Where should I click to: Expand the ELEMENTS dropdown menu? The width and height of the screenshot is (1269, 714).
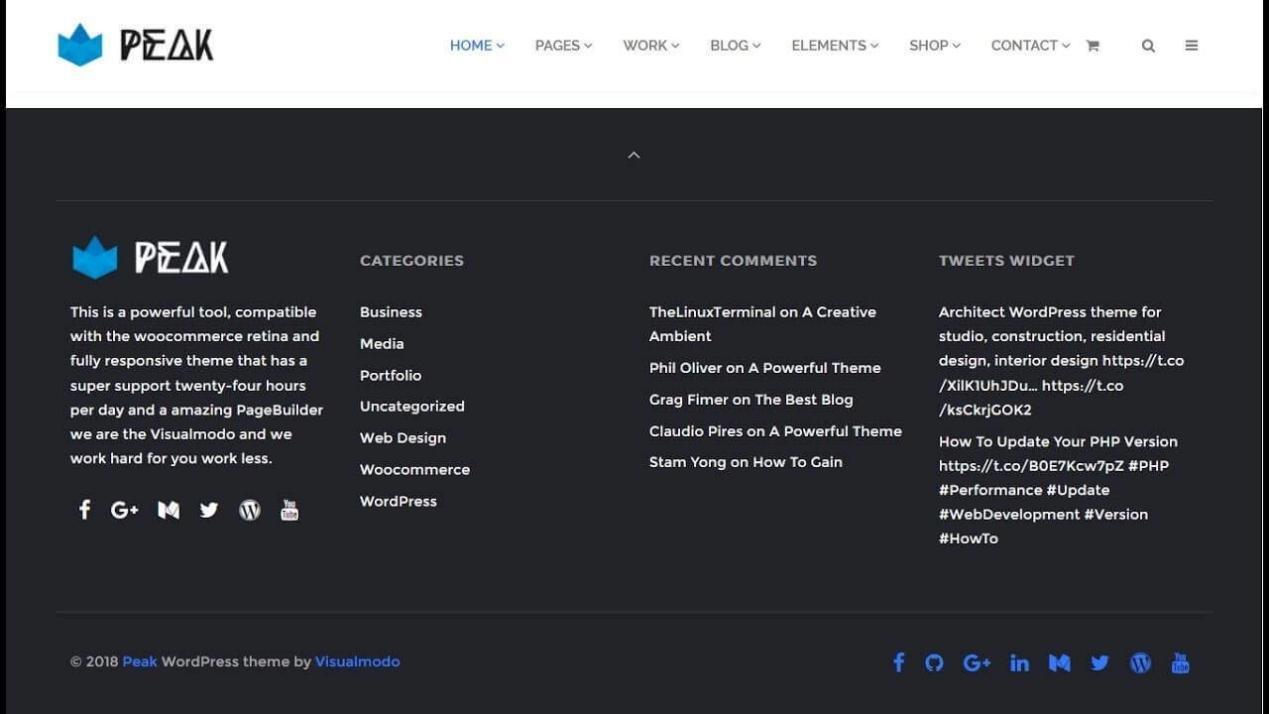pyautogui.click(x=835, y=46)
